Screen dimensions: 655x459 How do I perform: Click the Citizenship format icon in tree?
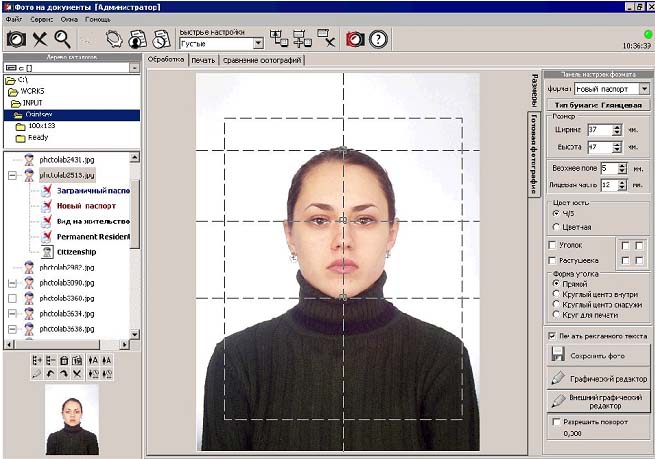pos(47,252)
